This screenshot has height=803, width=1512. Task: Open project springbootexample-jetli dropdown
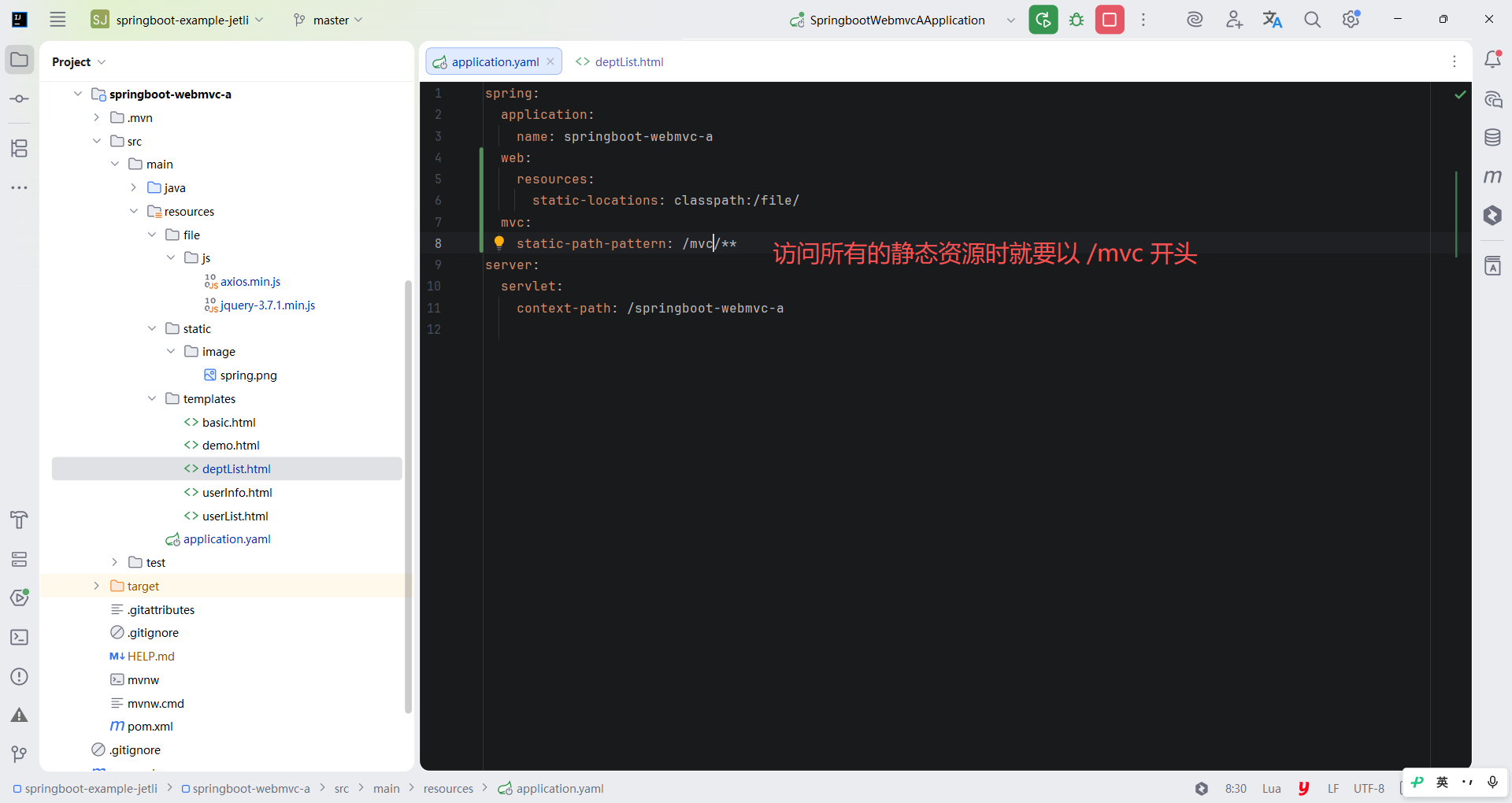177,20
